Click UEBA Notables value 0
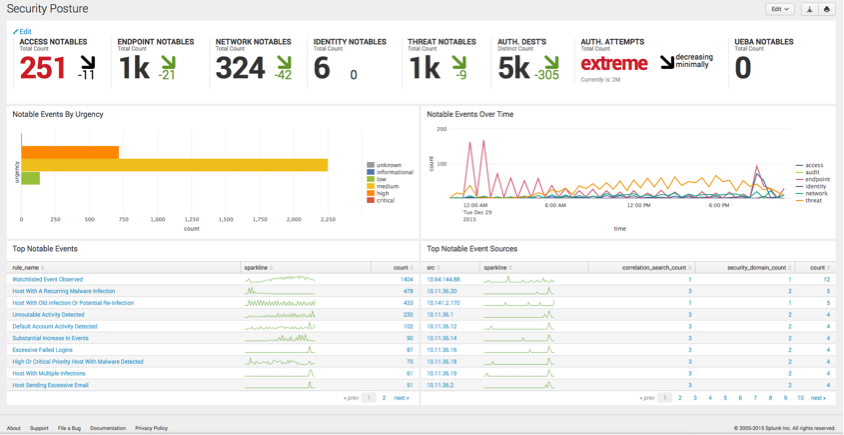The width and height of the screenshot is (844, 435). pos(743,68)
